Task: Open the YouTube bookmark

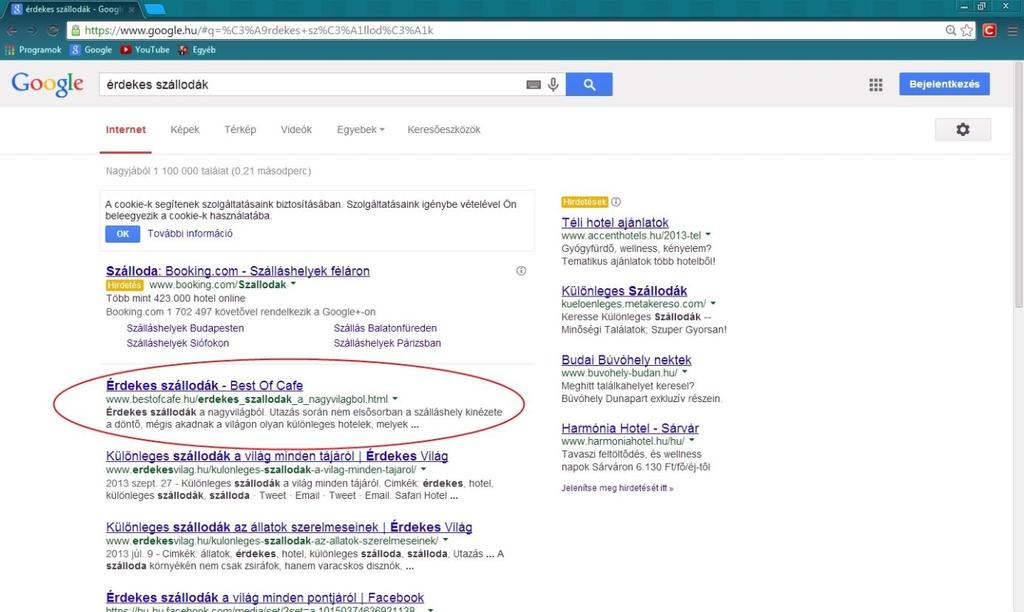Action: click(145, 50)
